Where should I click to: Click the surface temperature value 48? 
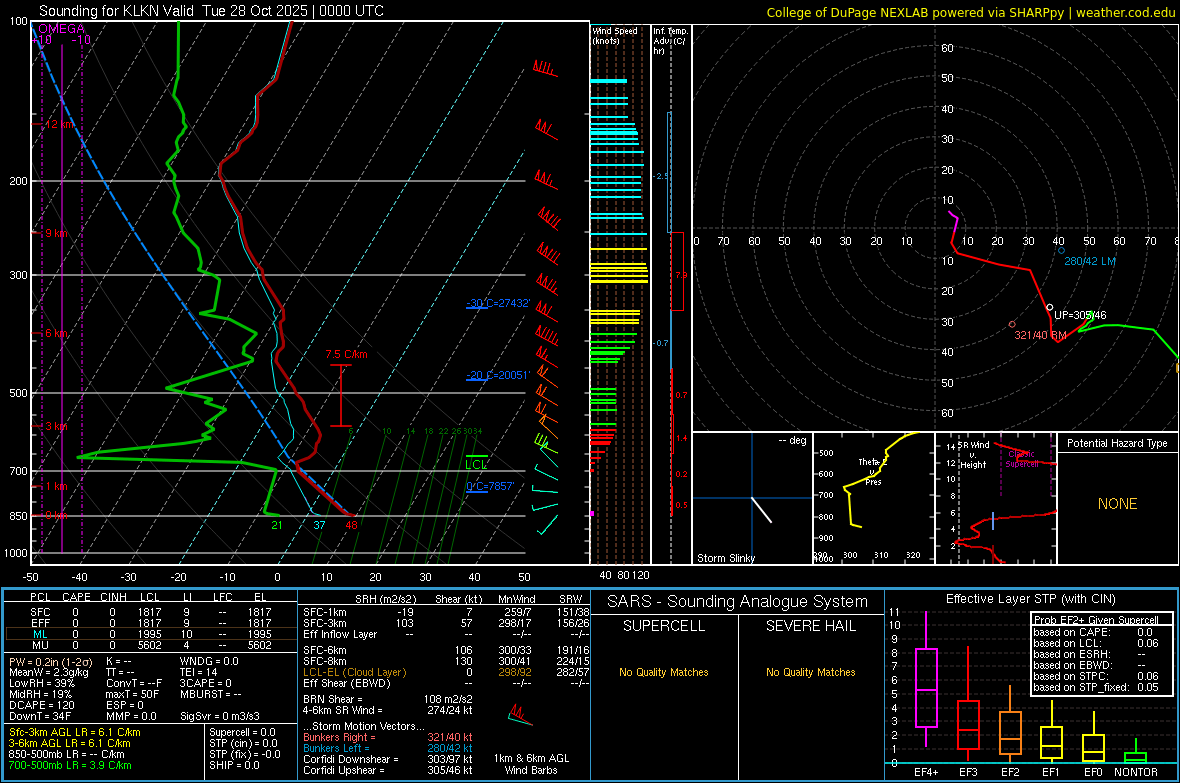[351, 526]
